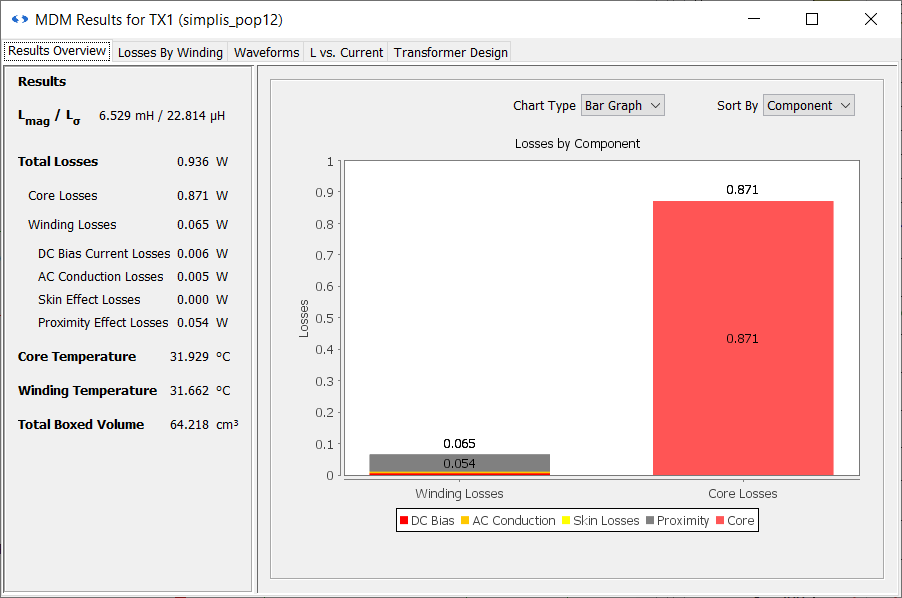The width and height of the screenshot is (902, 598).
Task: Close the MDM Results window
Action: pyautogui.click(x=870, y=19)
